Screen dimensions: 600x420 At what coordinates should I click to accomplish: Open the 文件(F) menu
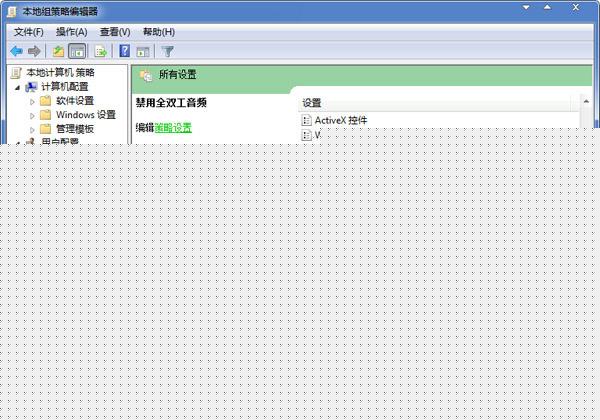[29, 32]
